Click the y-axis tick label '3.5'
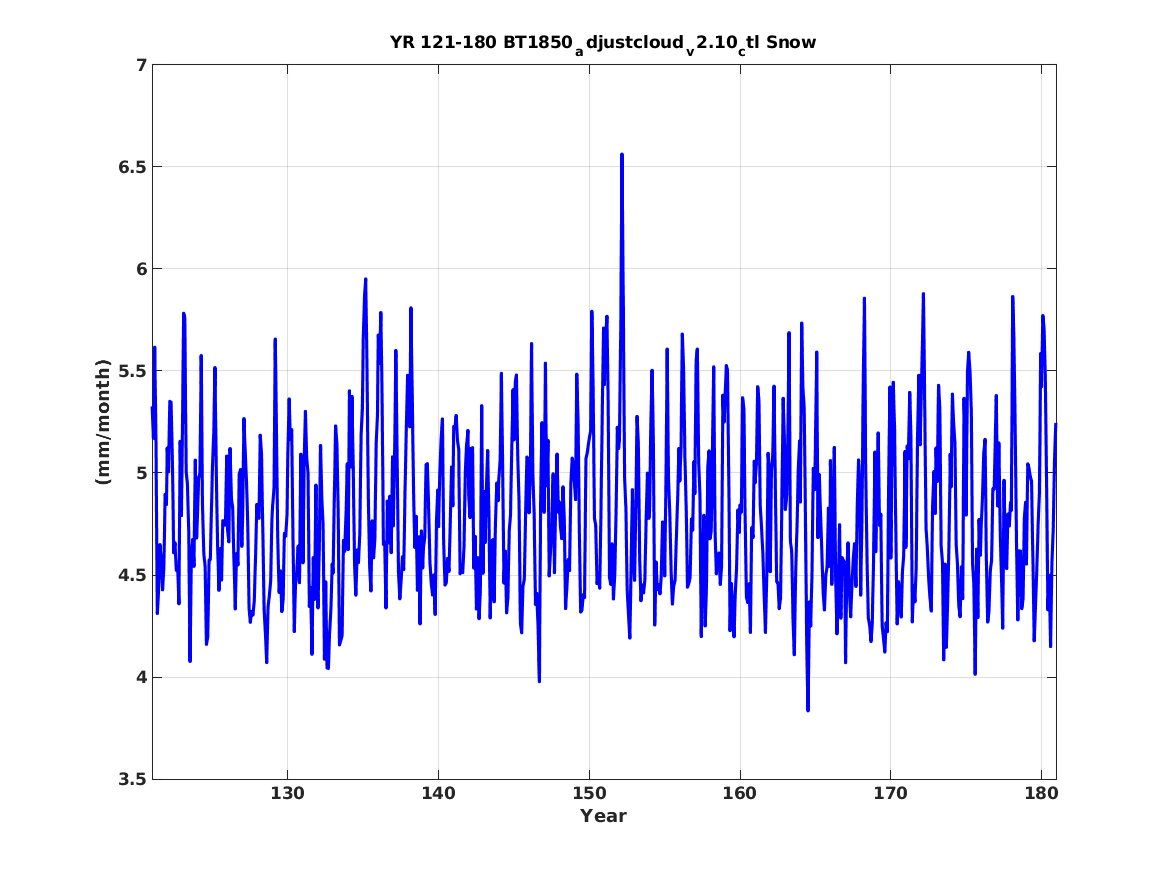This screenshot has height=875, width=1167. 132,779
